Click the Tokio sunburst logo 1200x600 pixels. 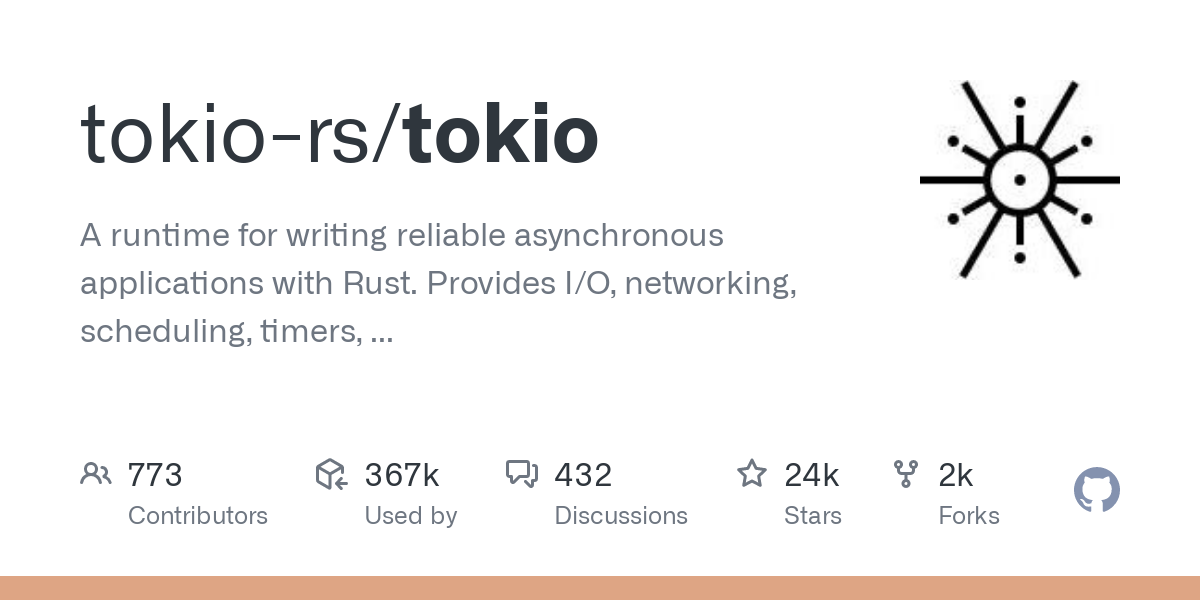[x=1019, y=180]
